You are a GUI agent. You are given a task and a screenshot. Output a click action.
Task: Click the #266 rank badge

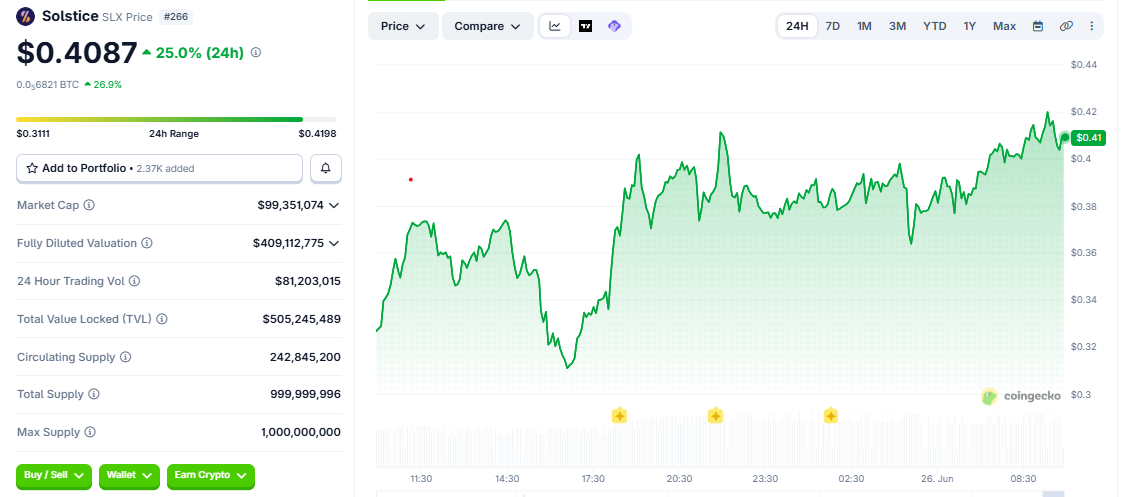pyautogui.click(x=176, y=16)
